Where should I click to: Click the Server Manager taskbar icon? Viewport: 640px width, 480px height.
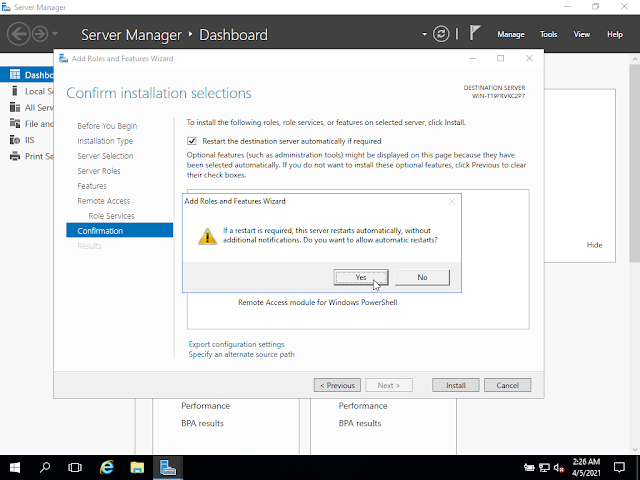(x=168, y=468)
